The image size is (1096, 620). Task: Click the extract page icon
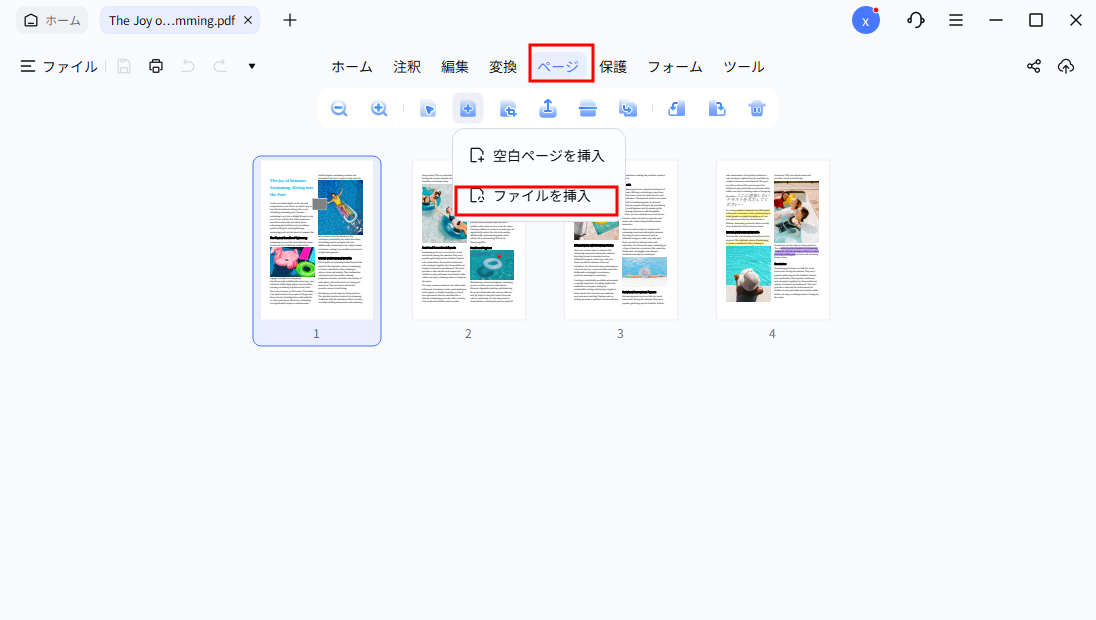(x=548, y=109)
